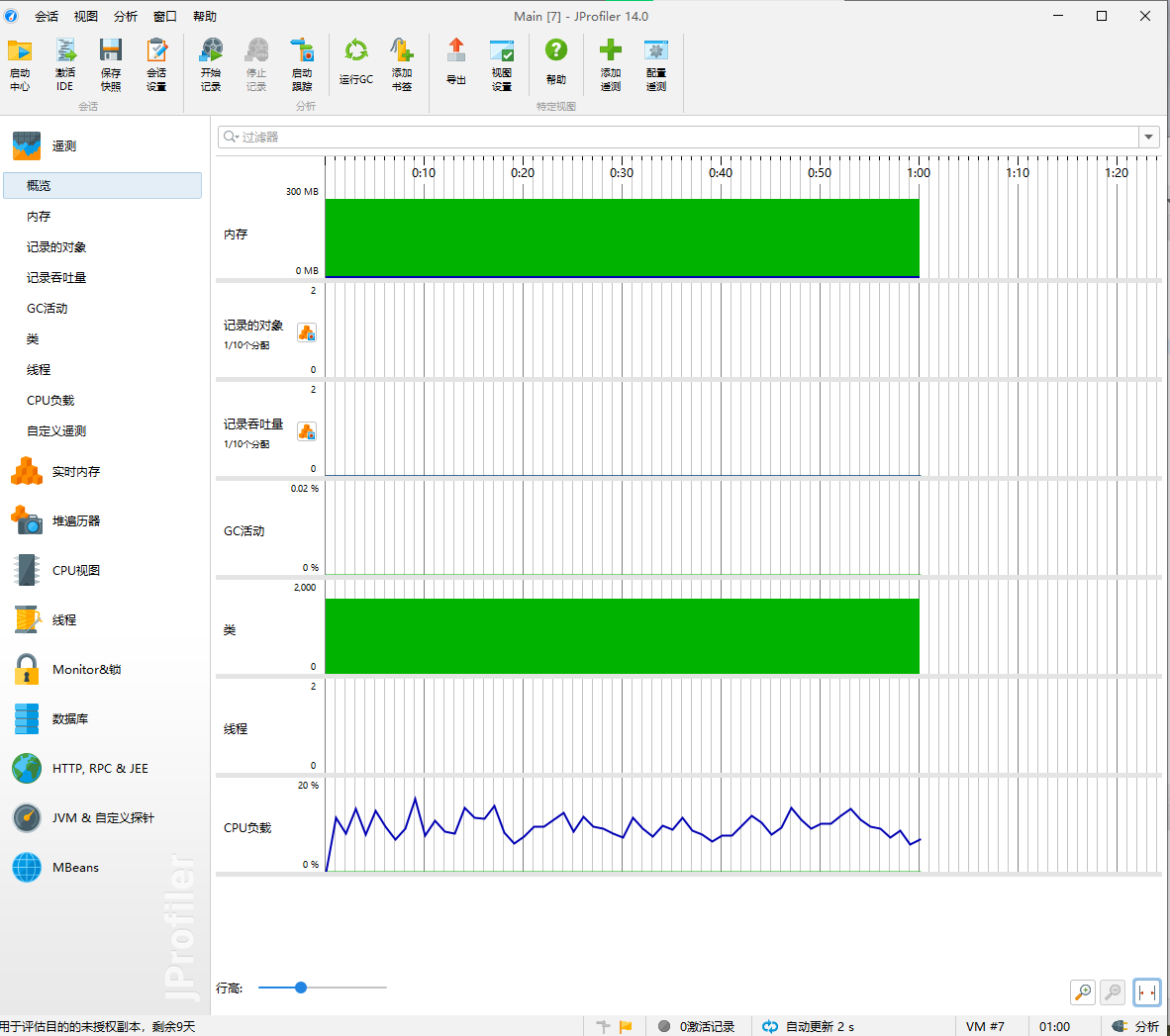Zoom out the timeline
1170x1036 pixels.
(1113, 992)
